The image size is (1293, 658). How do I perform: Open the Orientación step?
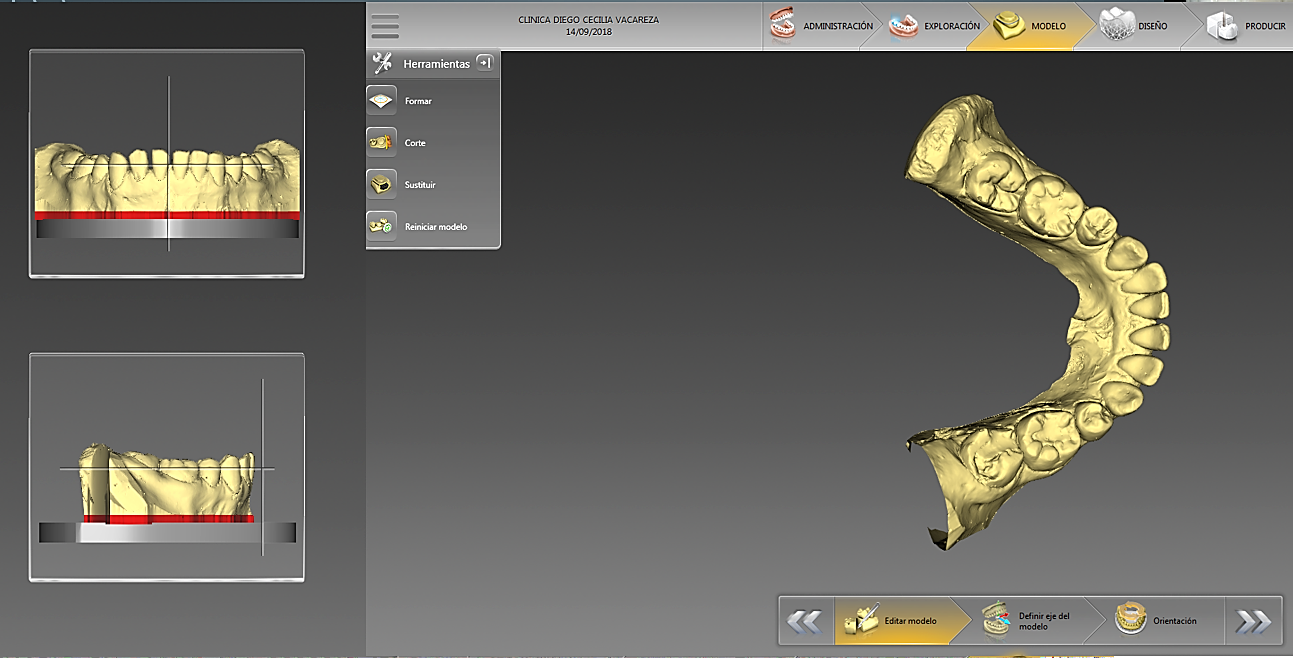point(1157,621)
